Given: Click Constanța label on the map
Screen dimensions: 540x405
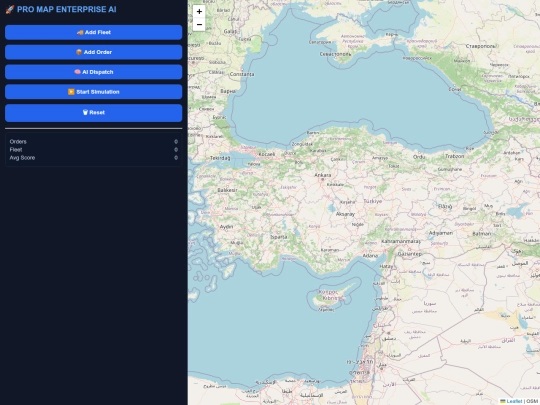Looking at the screenshot, I should [x=242, y=74].
